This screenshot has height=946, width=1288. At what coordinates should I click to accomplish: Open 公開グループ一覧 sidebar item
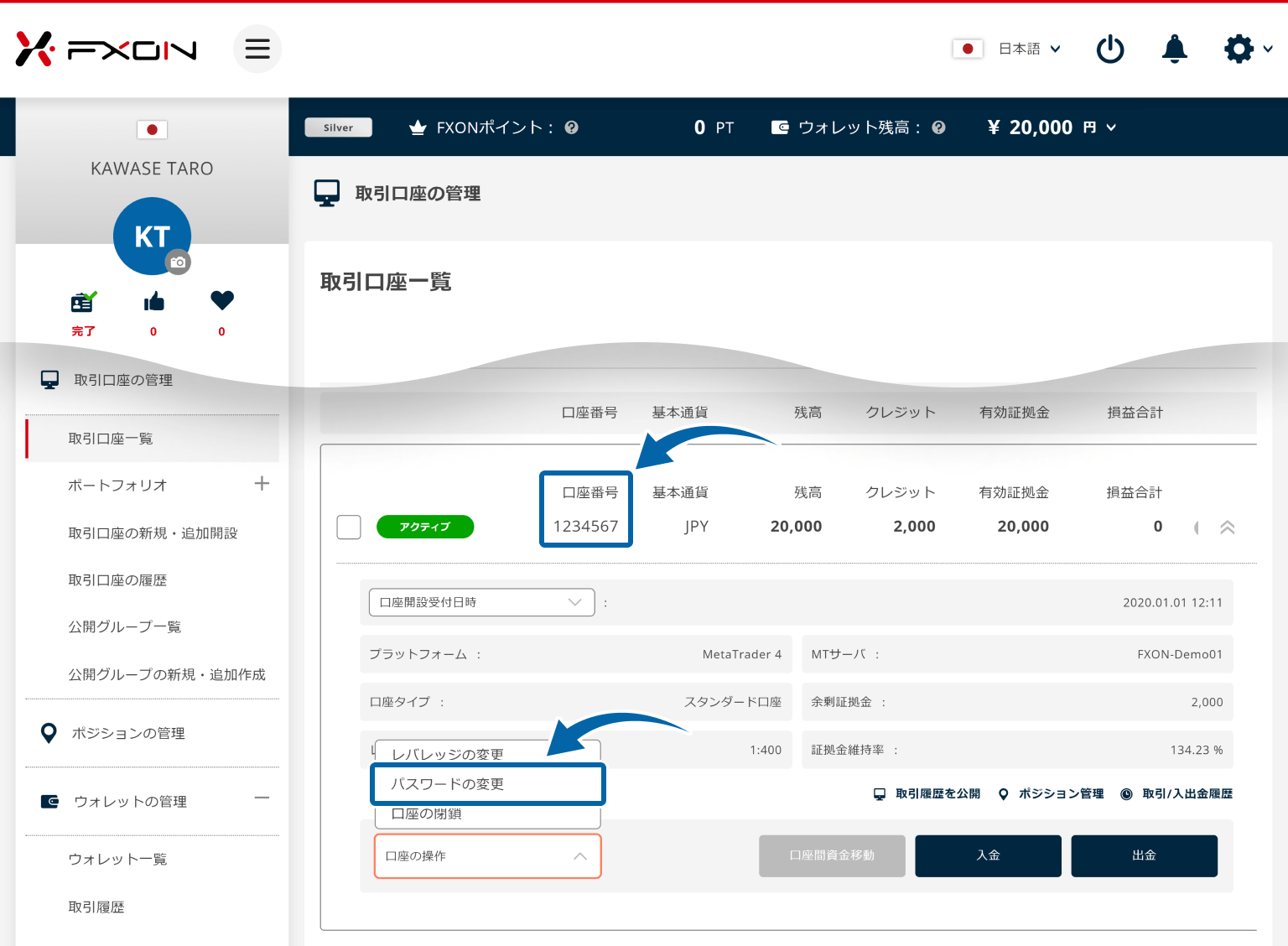point(124,627)
